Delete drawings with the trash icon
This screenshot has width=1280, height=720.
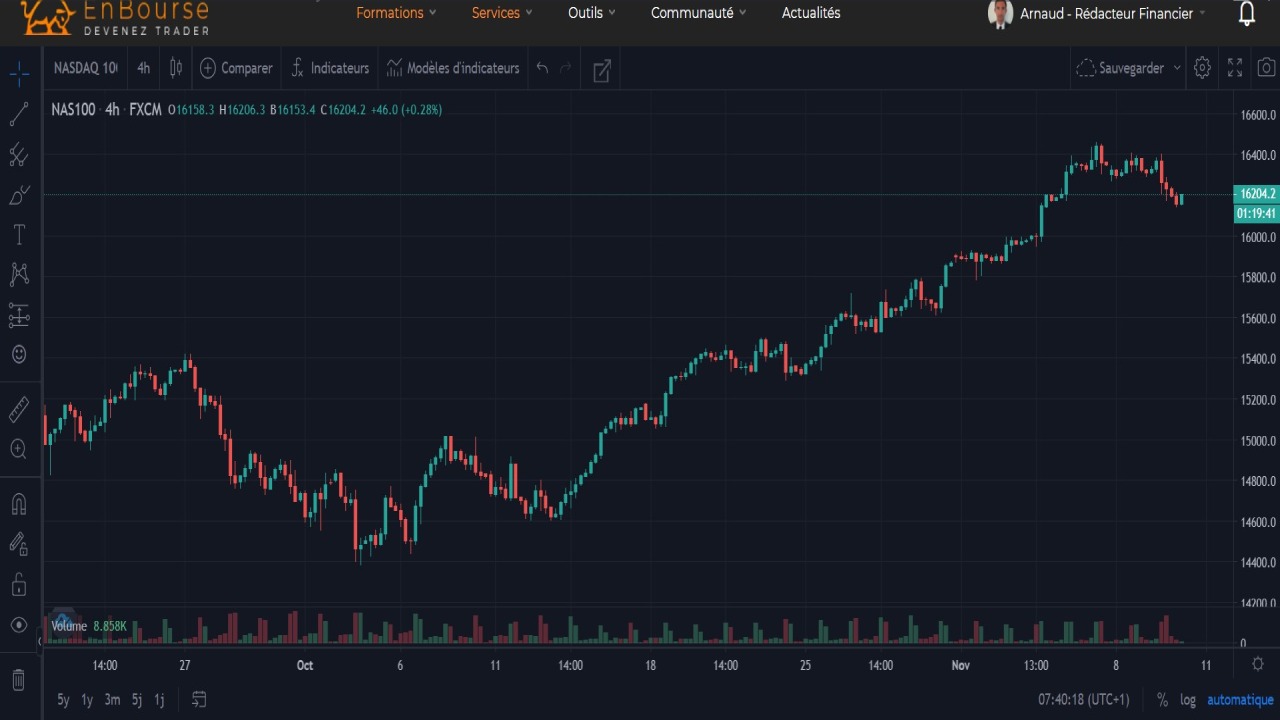pyautogui.click(x=19, y=680)
